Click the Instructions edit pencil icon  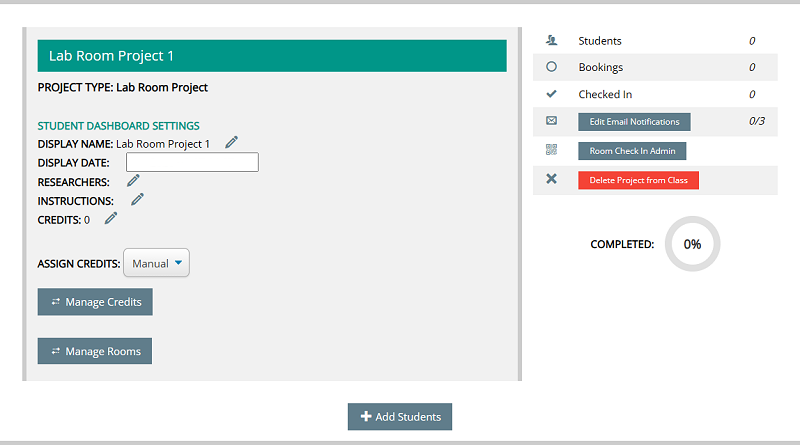(137, 199)
